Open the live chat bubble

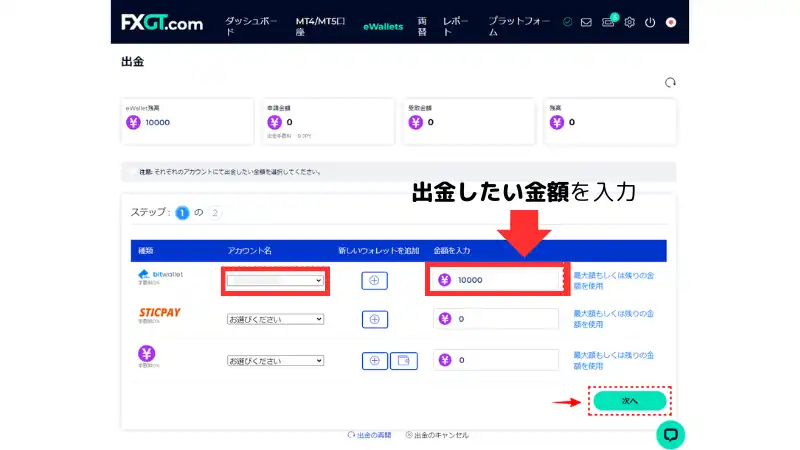pyautogui.click(x=670, y=434)
